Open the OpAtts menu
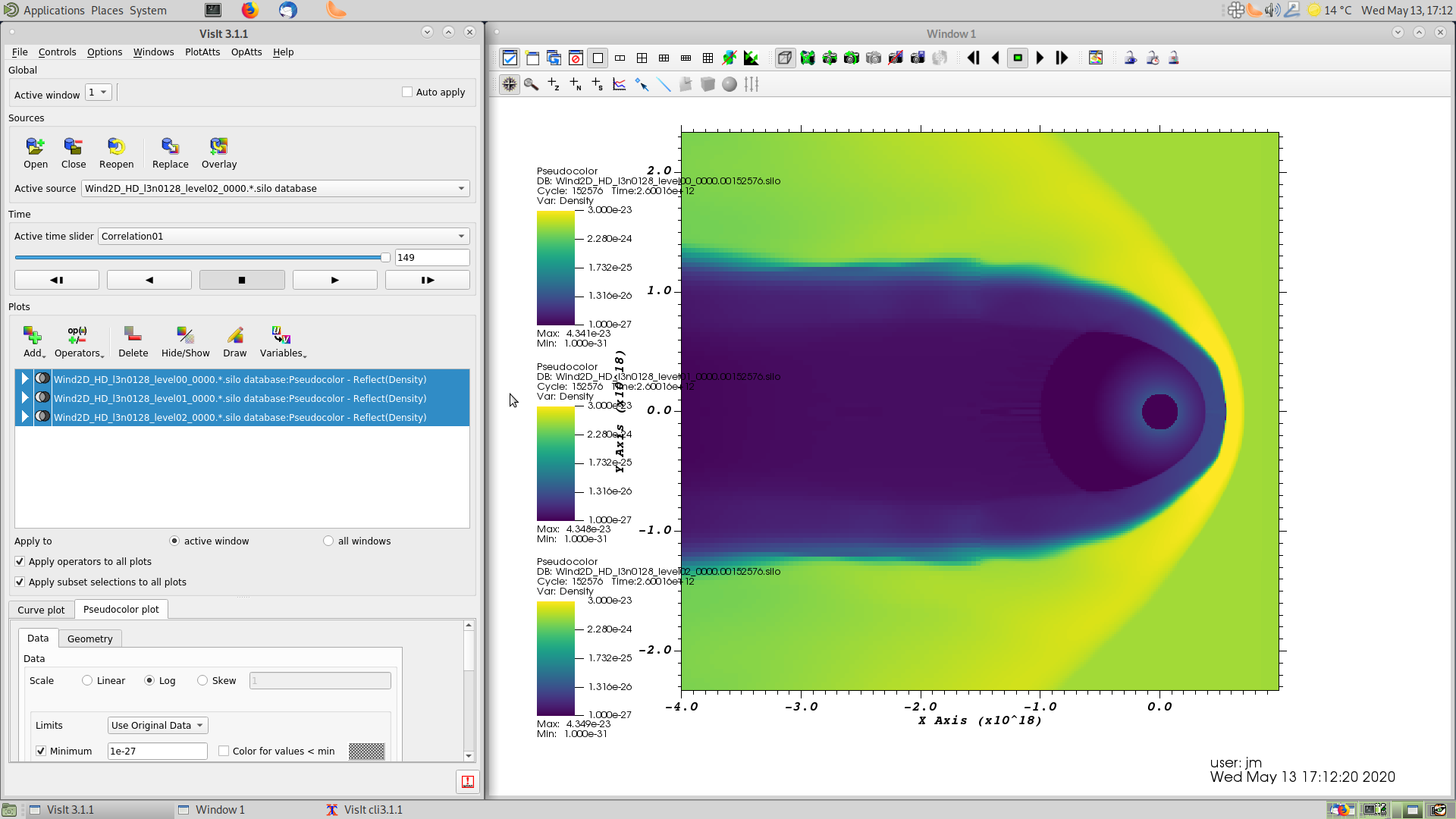Viewport: 1456px width, 819px height. click(246, 52)
